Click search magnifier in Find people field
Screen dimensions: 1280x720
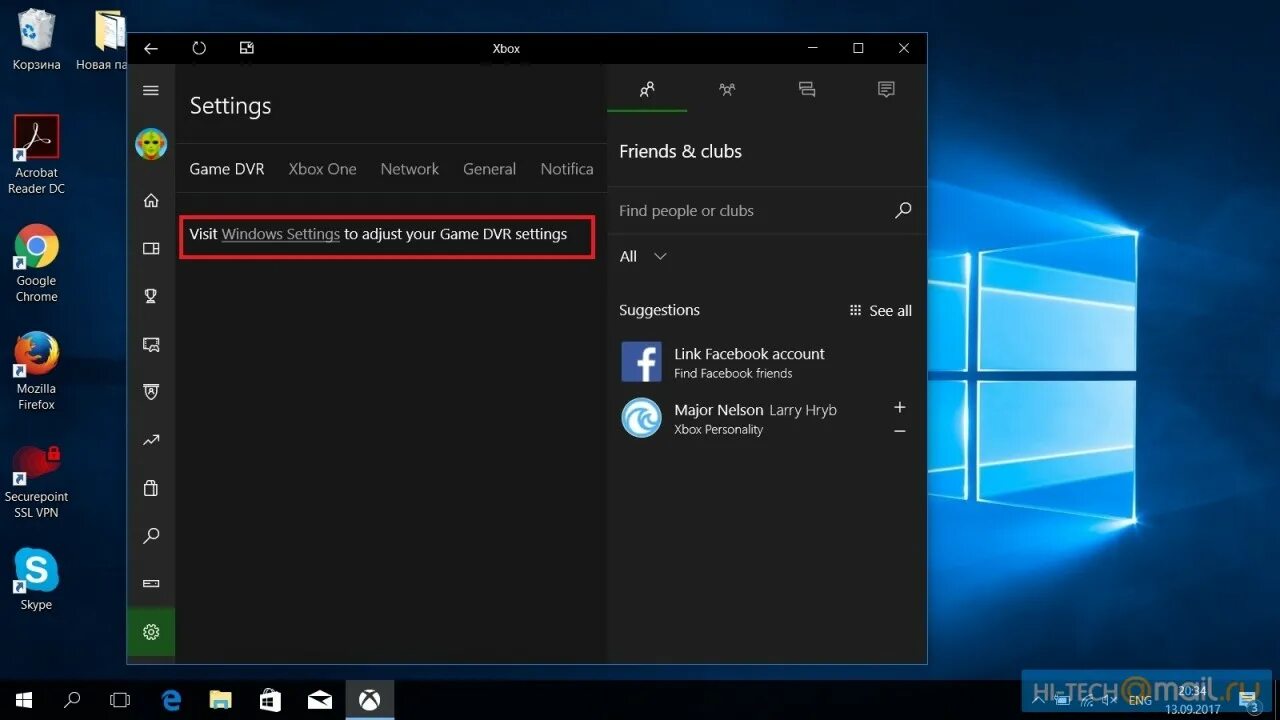(x=903, y=211)
